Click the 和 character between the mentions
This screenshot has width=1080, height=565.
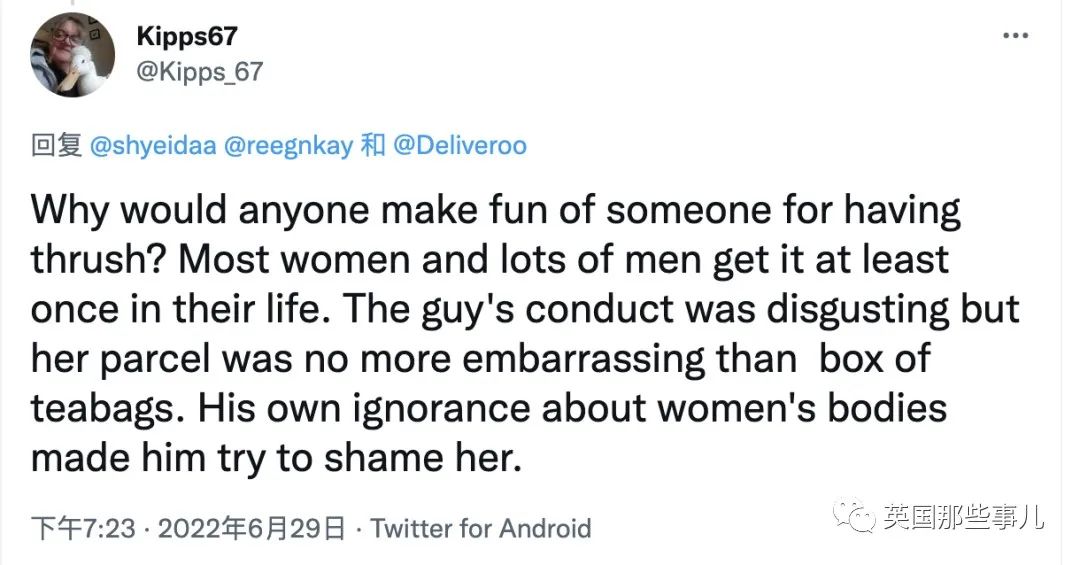point(373,146)
